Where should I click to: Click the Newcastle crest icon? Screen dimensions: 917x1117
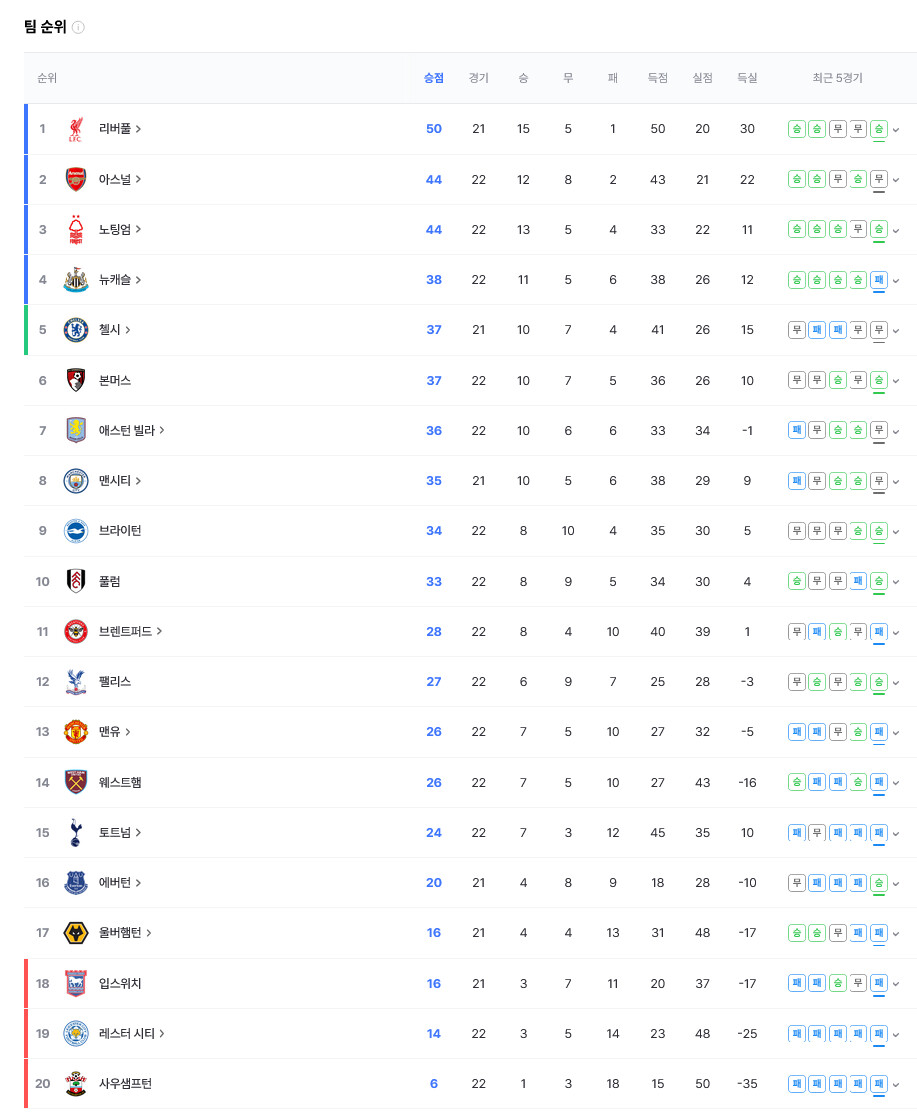[76, 280]
